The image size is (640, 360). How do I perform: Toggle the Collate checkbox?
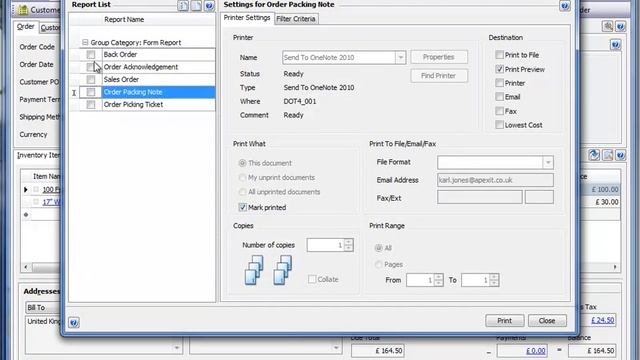coord(312,279)
